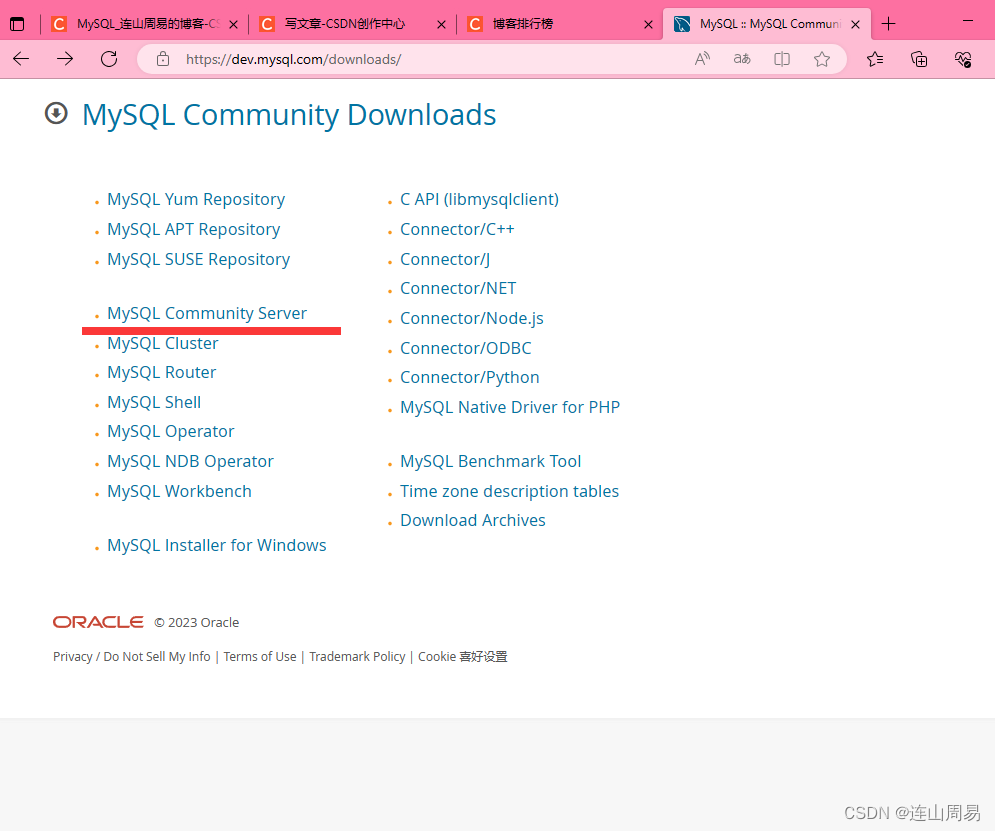Open Trademark Policy footer link
The width and height of the screenshot is (995, 831).
pyautogui.click(x=357, y=657)
